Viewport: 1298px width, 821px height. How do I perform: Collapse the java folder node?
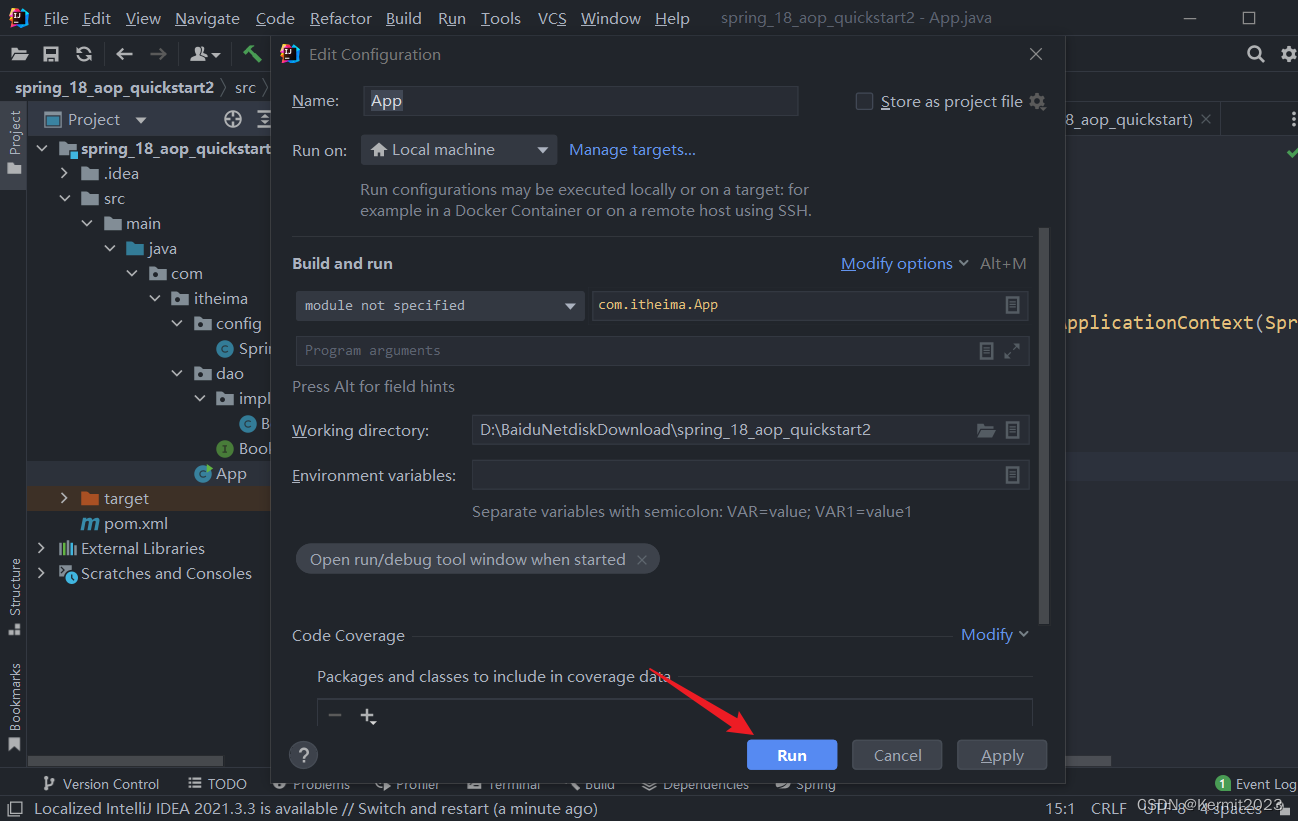(110, 249)
